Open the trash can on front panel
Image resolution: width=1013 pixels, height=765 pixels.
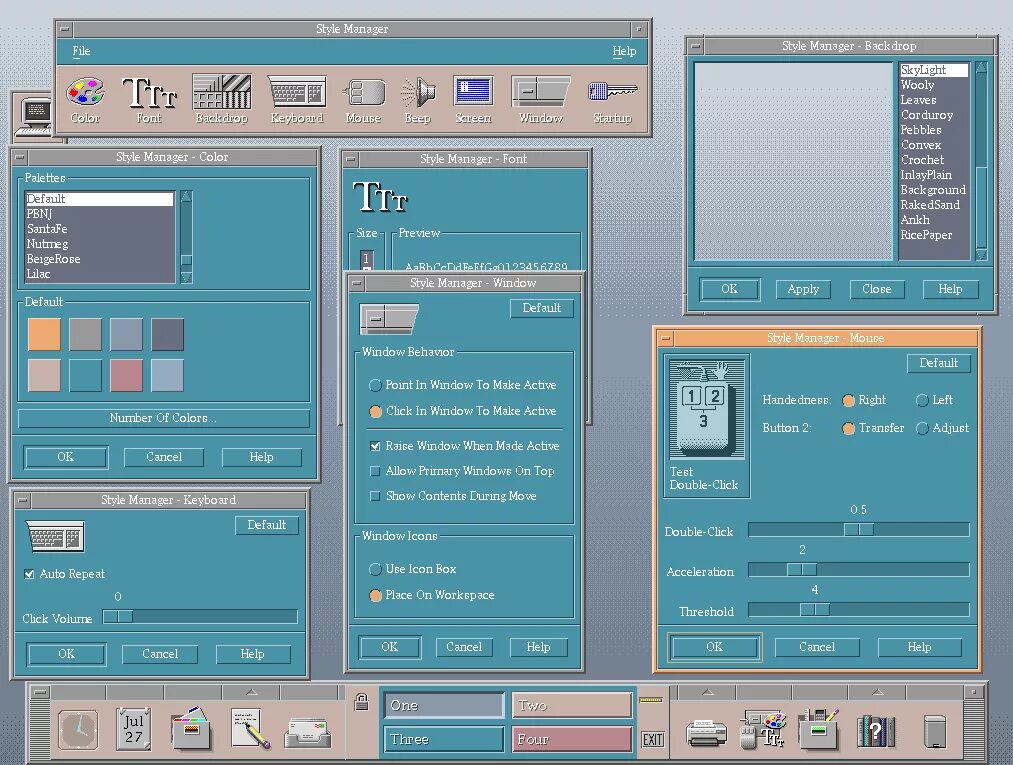[x=932, y=730]
